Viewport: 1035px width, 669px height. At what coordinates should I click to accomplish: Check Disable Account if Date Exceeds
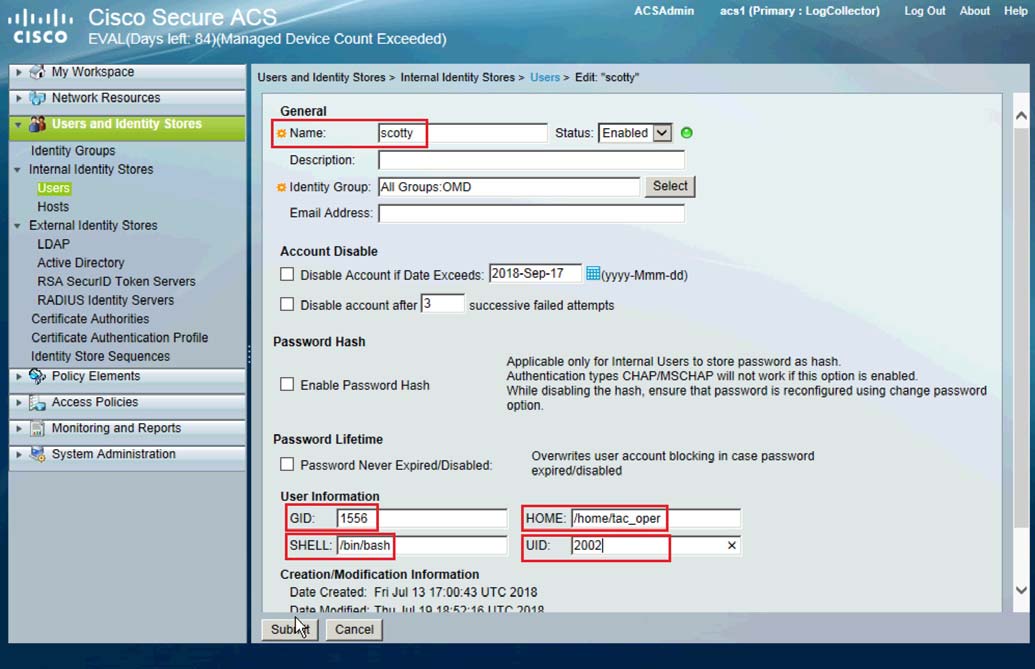288,276
